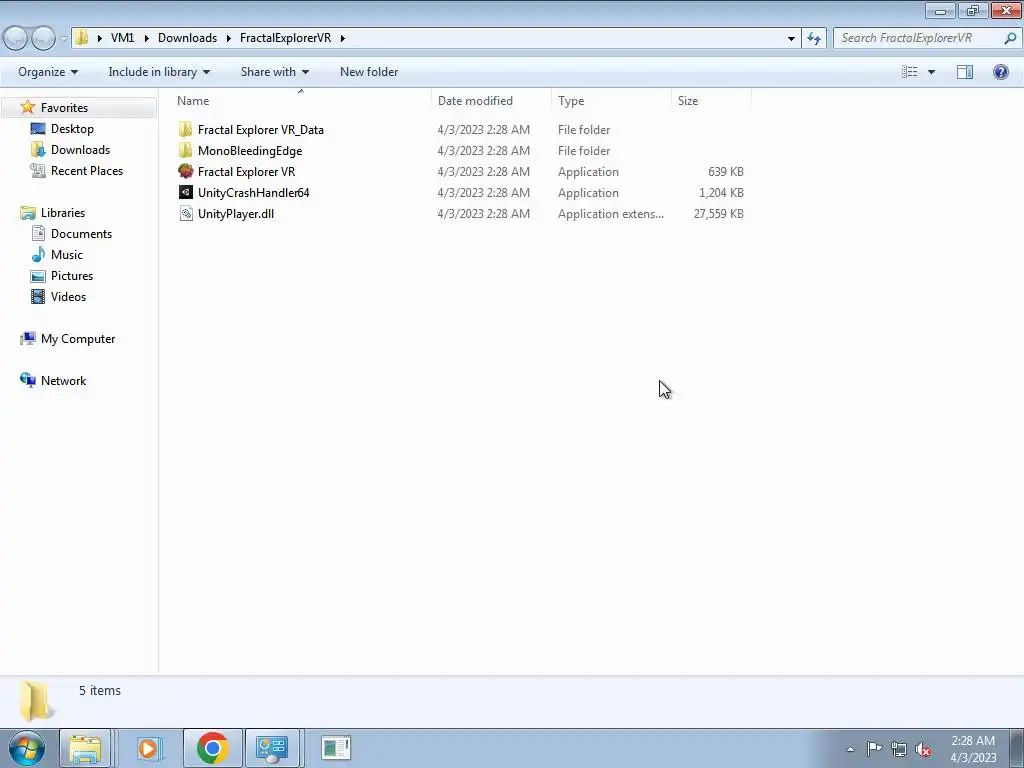Click the New folder button

pyautogui.click(x=369, y=72)
